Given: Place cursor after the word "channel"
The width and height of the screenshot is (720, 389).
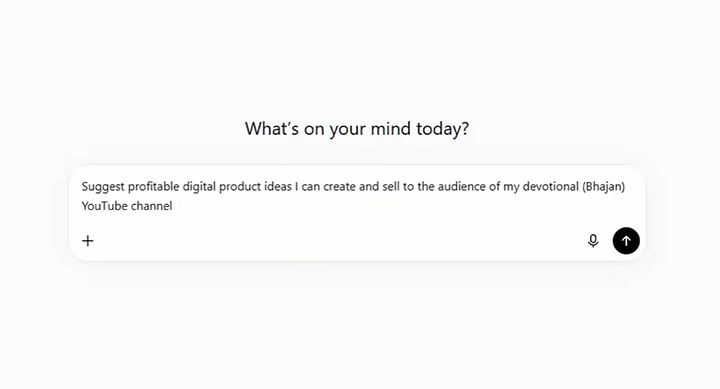Looking at the screenshot, I should tap(173, 206).
